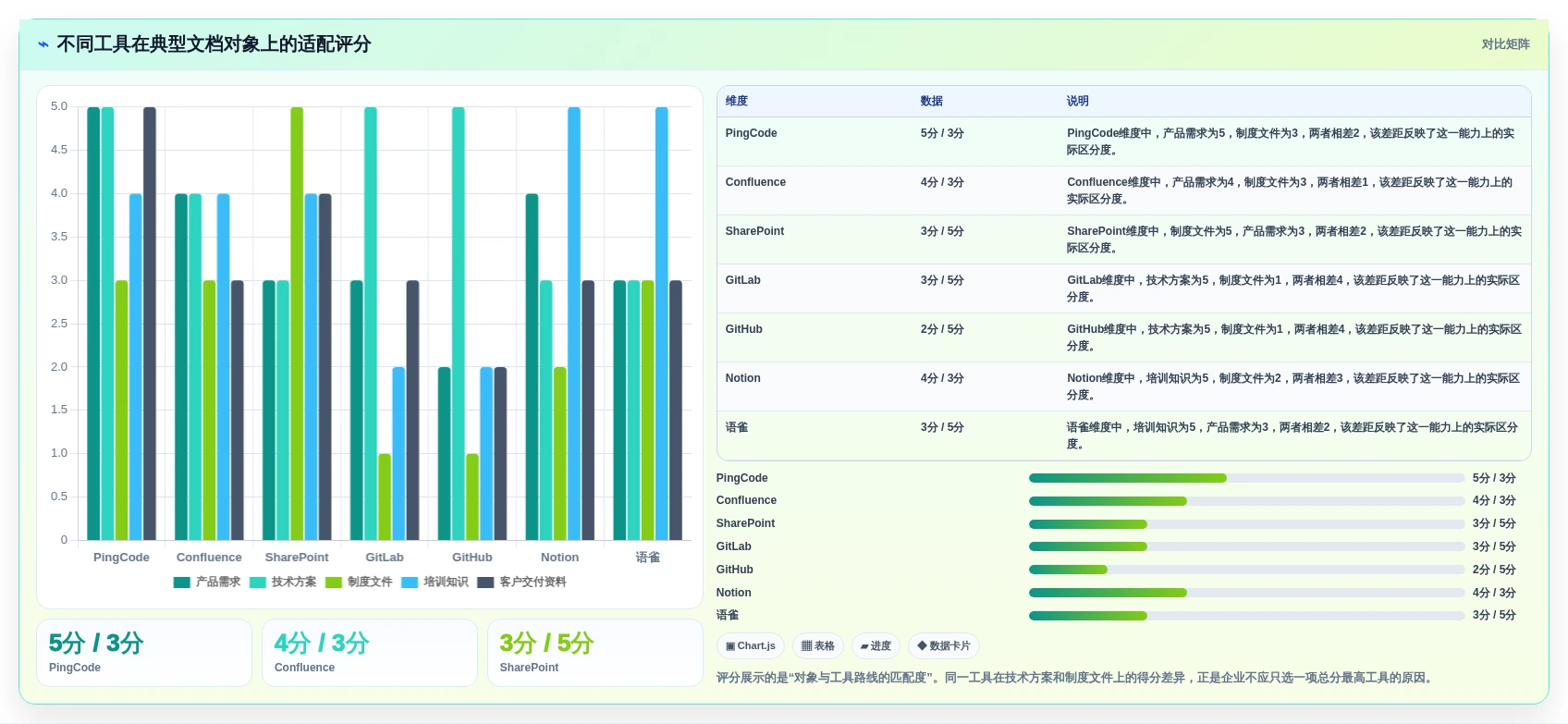The height and width of the screenshot is (724, 1568).
Task: Click the PingCode progress bar
Action: pyautogui.click(x=1246, y=478)
